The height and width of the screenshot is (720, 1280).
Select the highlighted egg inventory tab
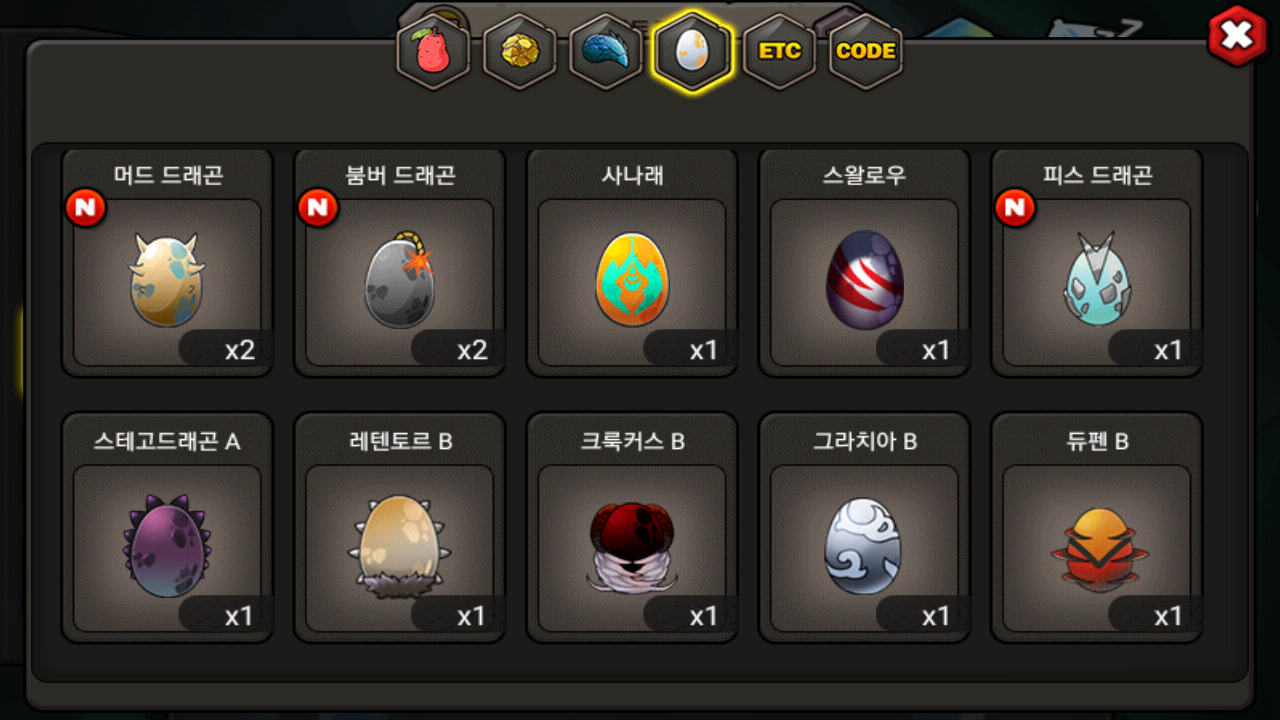pyautogui.click(x=692, y=52)
